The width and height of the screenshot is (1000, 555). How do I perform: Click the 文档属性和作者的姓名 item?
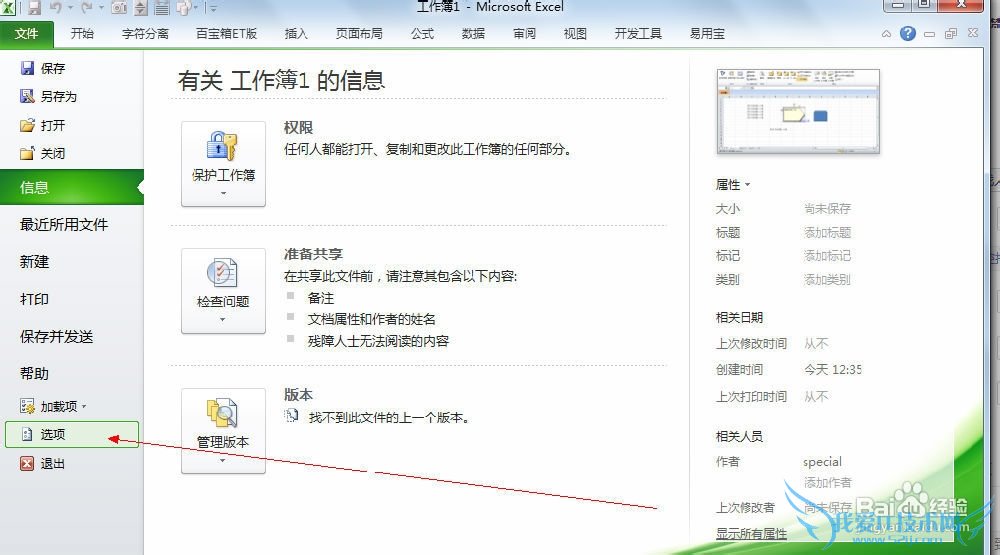click(x=371, y=319)
